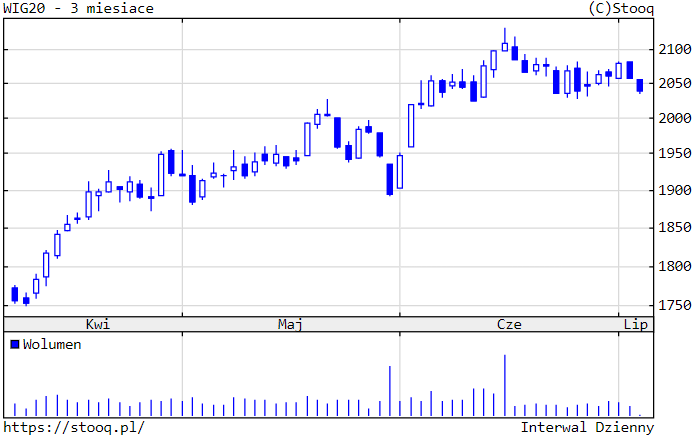
Task: Click the (C)Stooq copyright text
Action: [x=622, y=9]
